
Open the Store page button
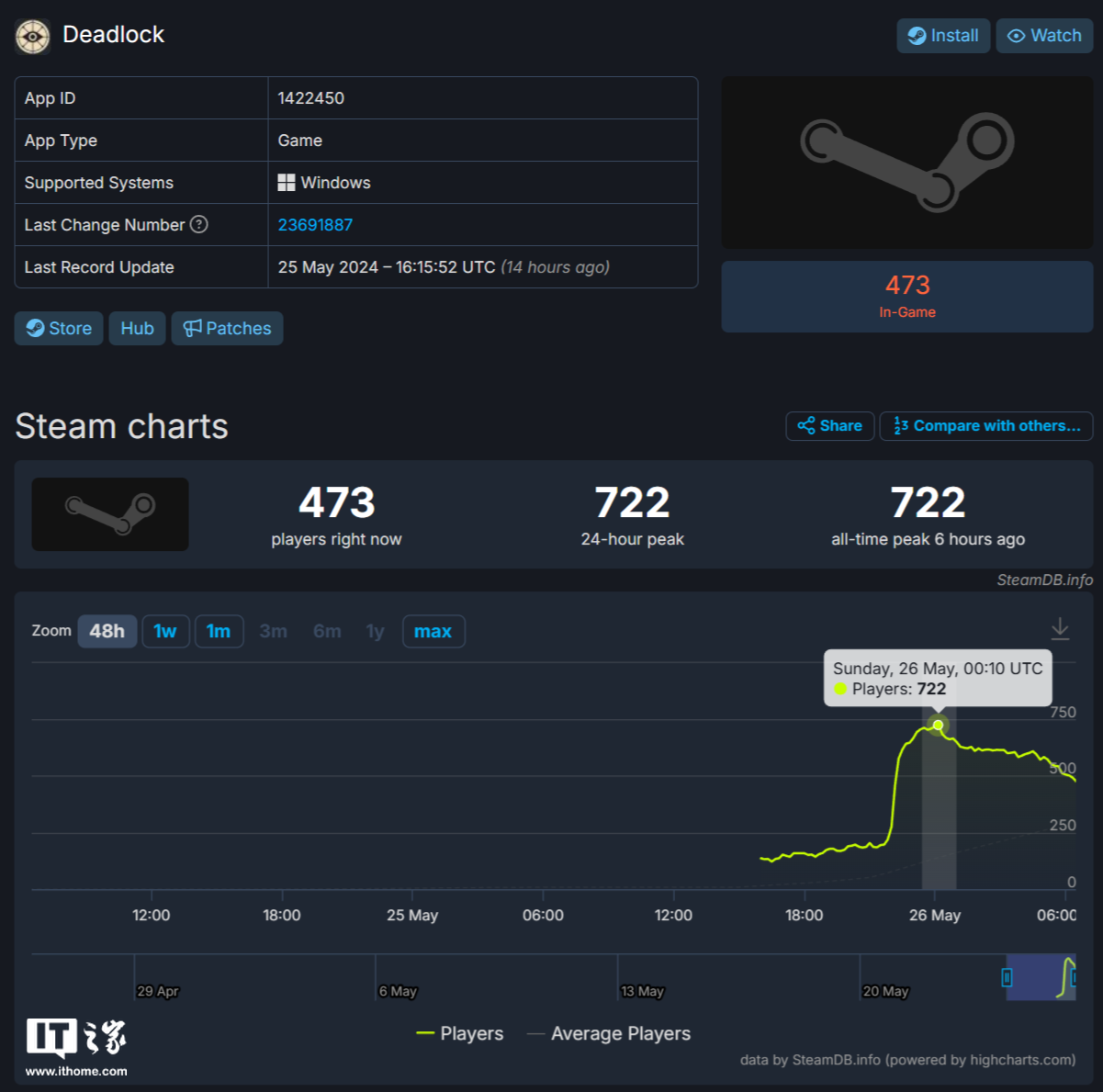tap(59, 329)
